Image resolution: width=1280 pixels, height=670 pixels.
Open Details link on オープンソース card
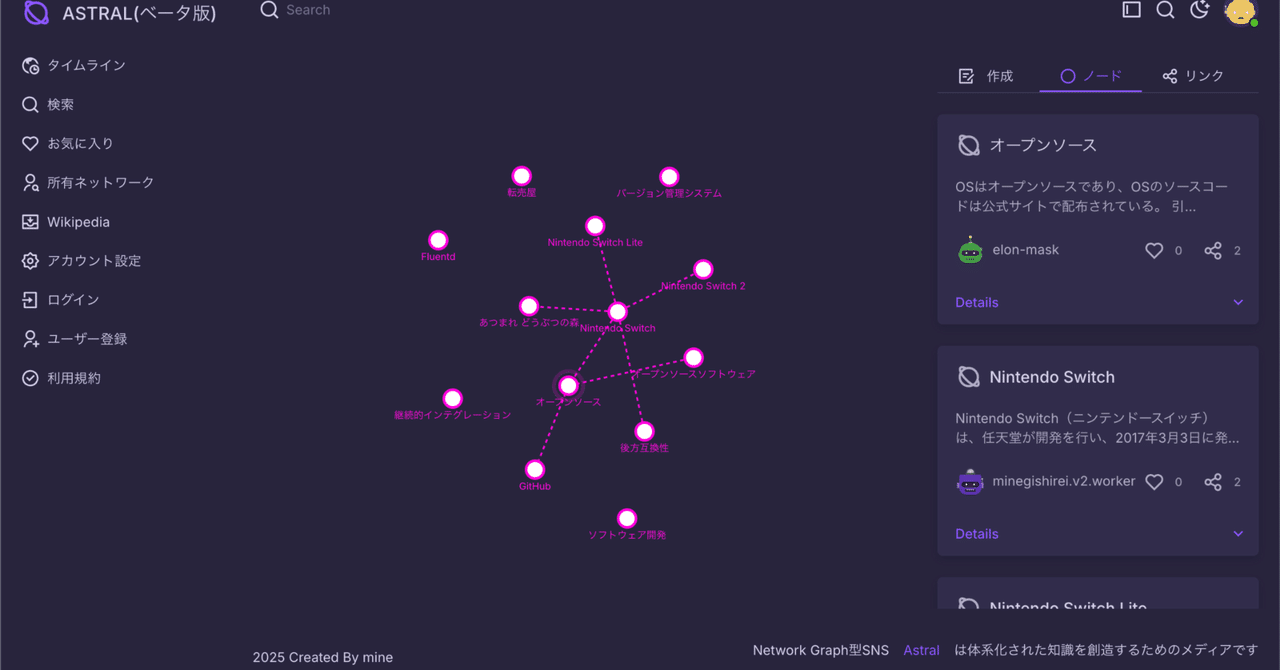click(x=977, y=302)
